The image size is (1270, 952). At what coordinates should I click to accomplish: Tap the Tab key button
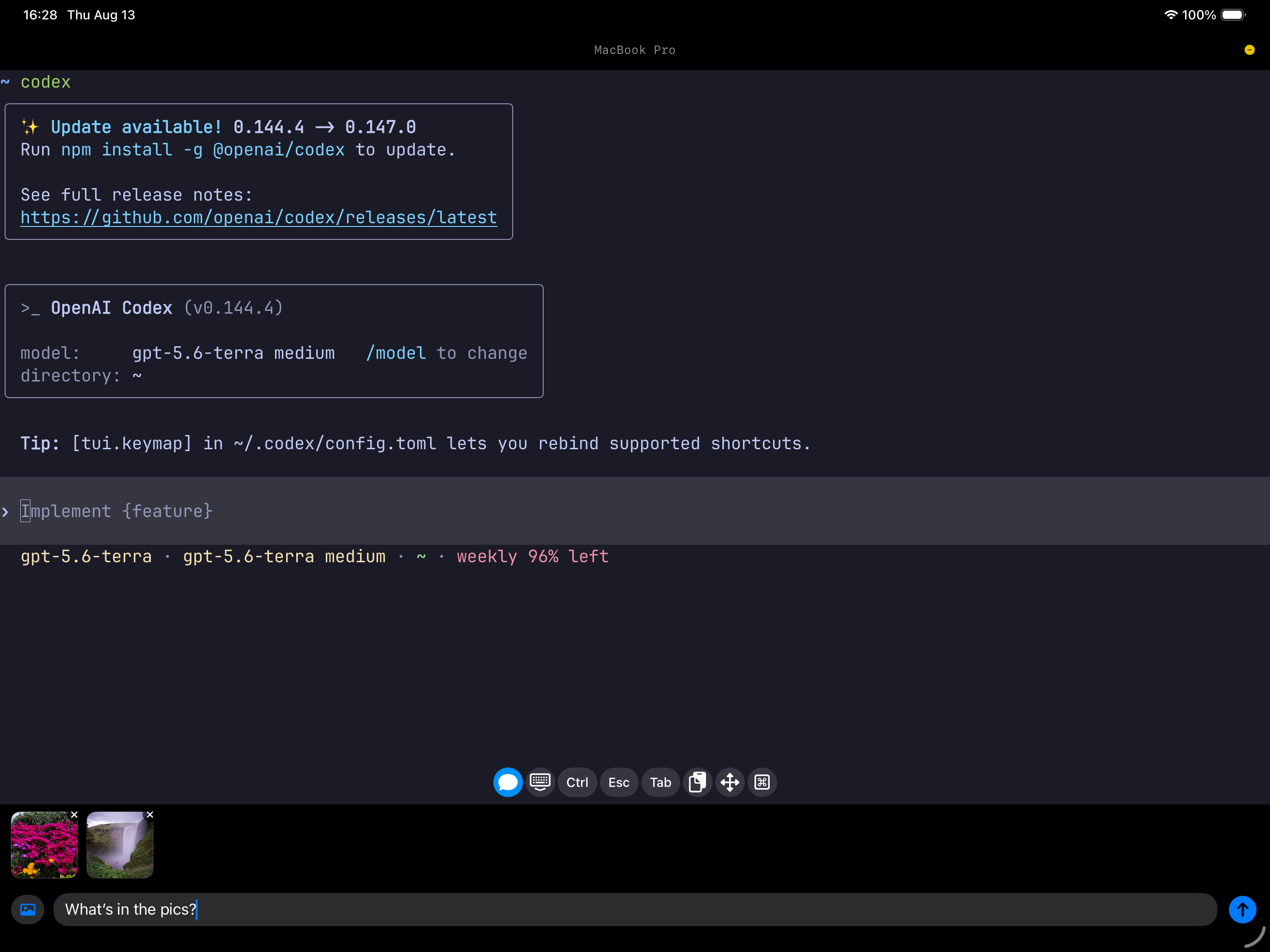click(660, 782)
